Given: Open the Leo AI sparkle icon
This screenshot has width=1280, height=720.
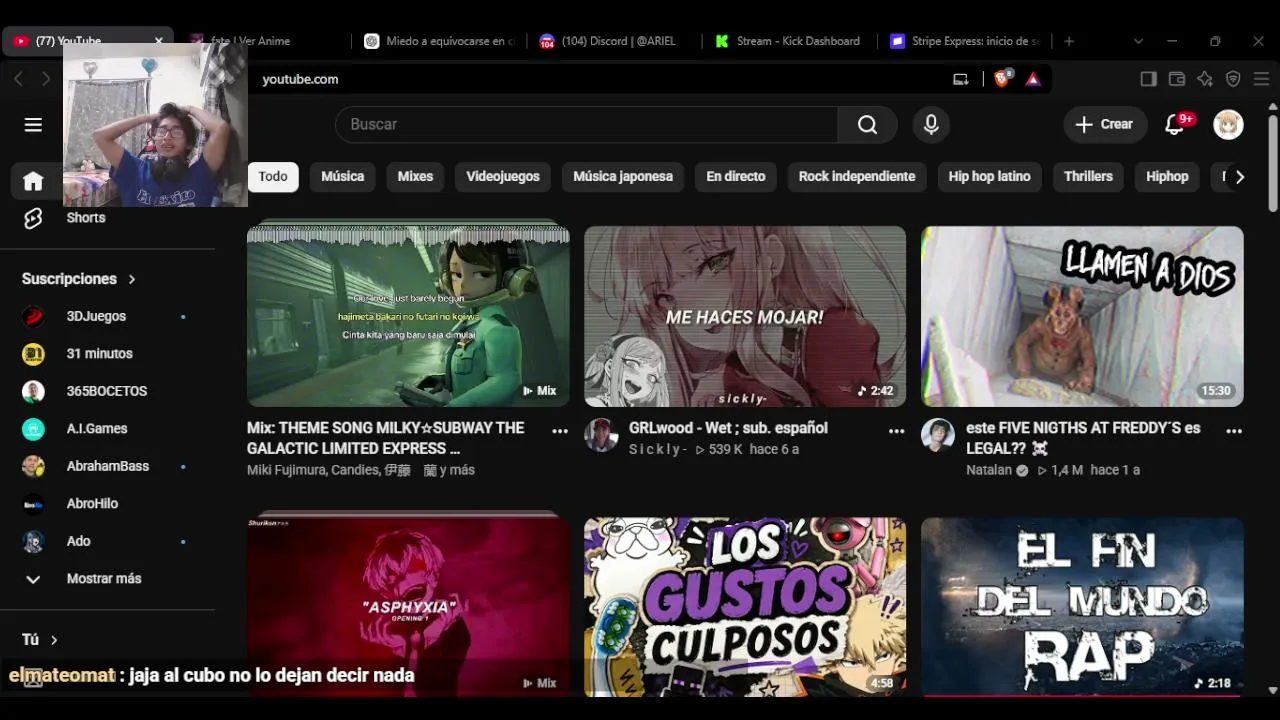Looking at the screenshot, I should point(1204,79).
